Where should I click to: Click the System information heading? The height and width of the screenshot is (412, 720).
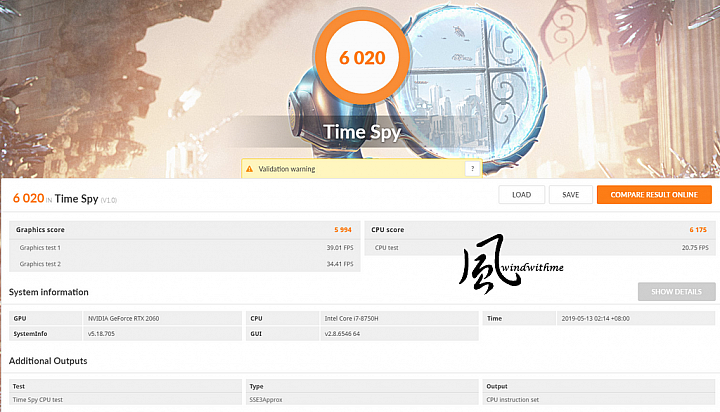tap(49, 292)
